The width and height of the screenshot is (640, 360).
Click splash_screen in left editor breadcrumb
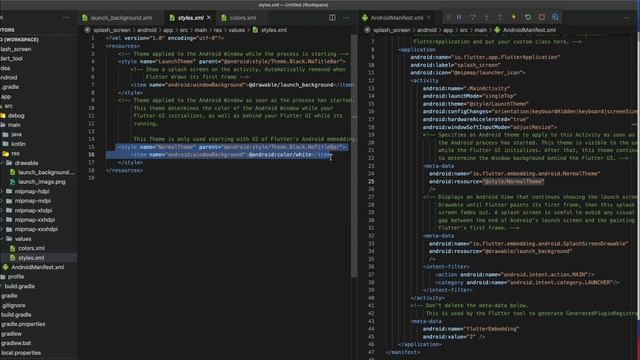pos(111,30)
